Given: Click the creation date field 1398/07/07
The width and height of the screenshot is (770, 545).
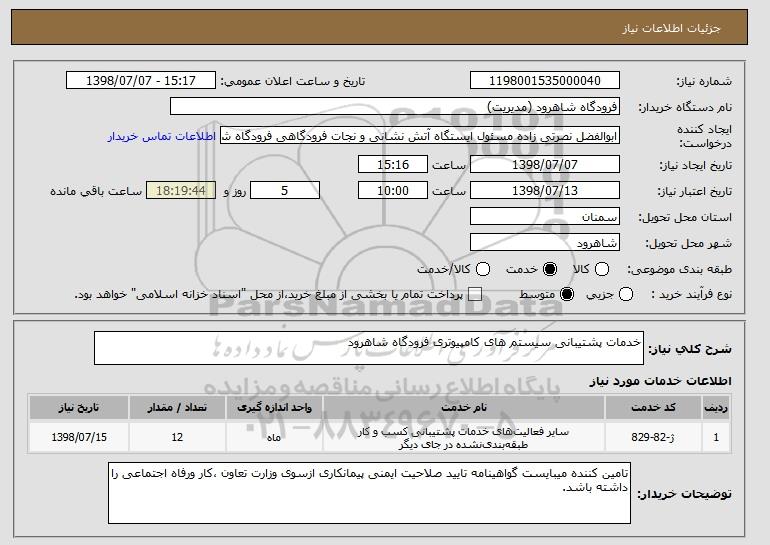Looking at the screenshot, I should tap(545, 164).
